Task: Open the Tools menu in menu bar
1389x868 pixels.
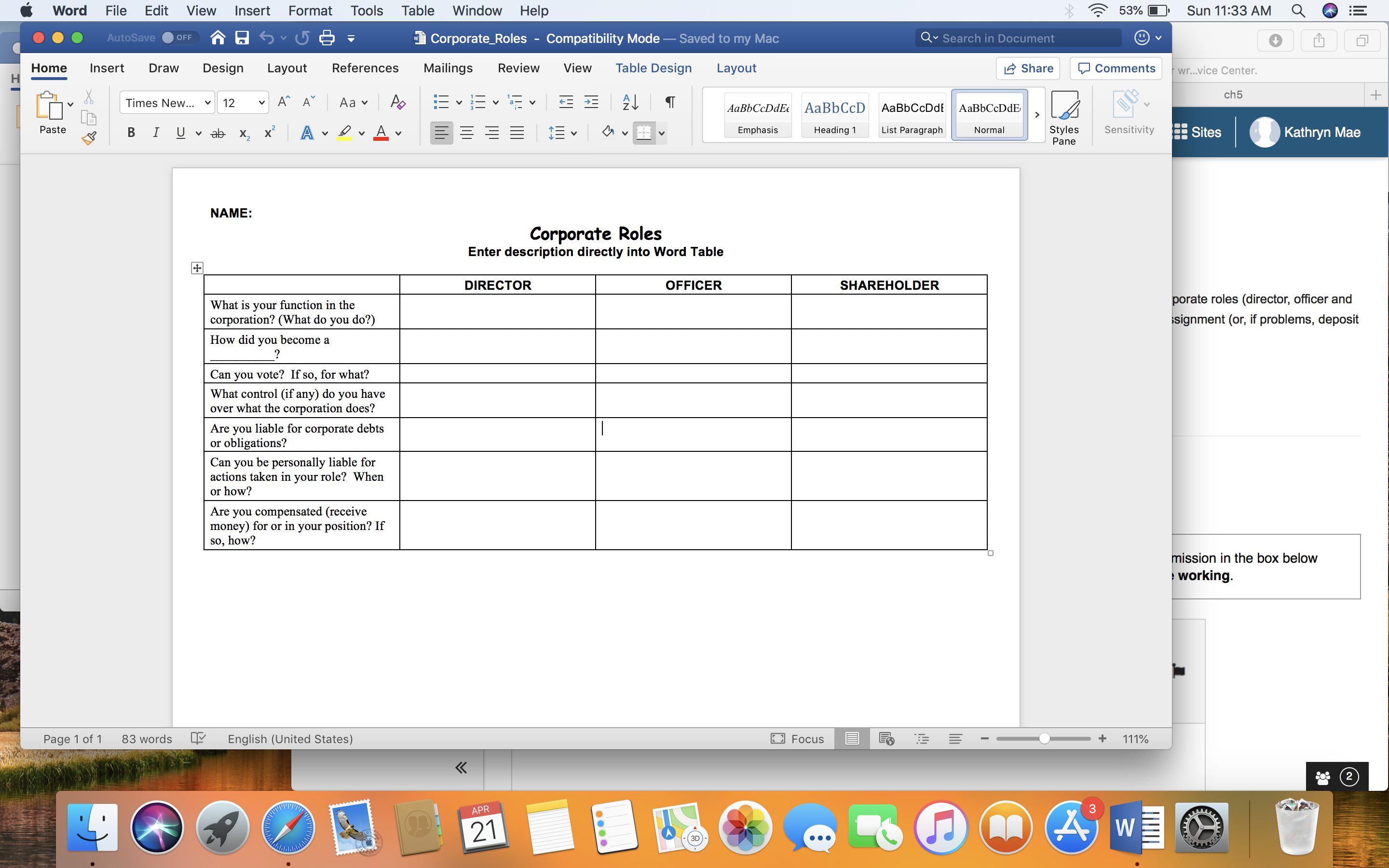Action: point(366,10)
